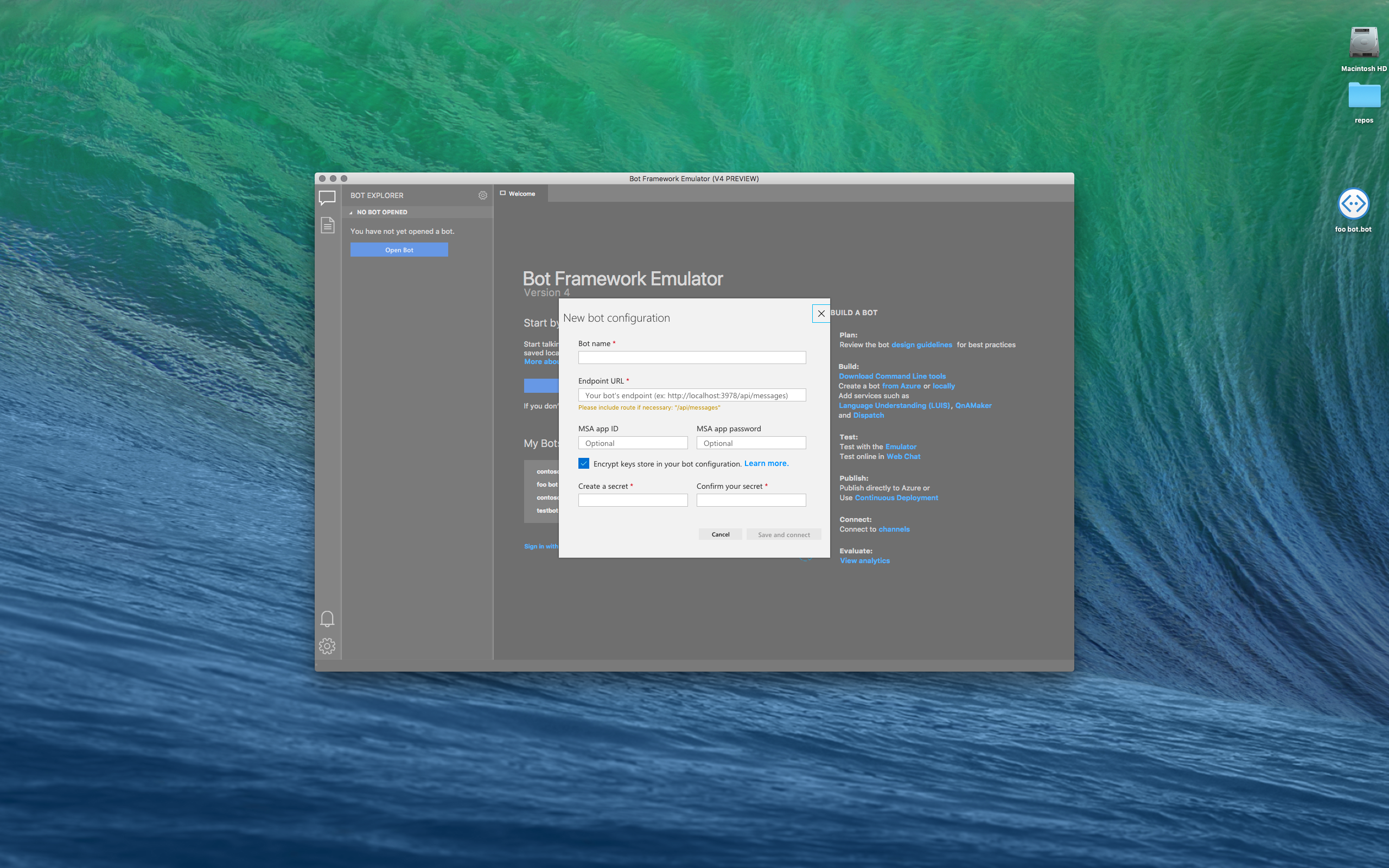This screenshot has width=1389, height=868.
Task: Click Save and connect button
Action: pyautogui.click(x=783, y=534)
